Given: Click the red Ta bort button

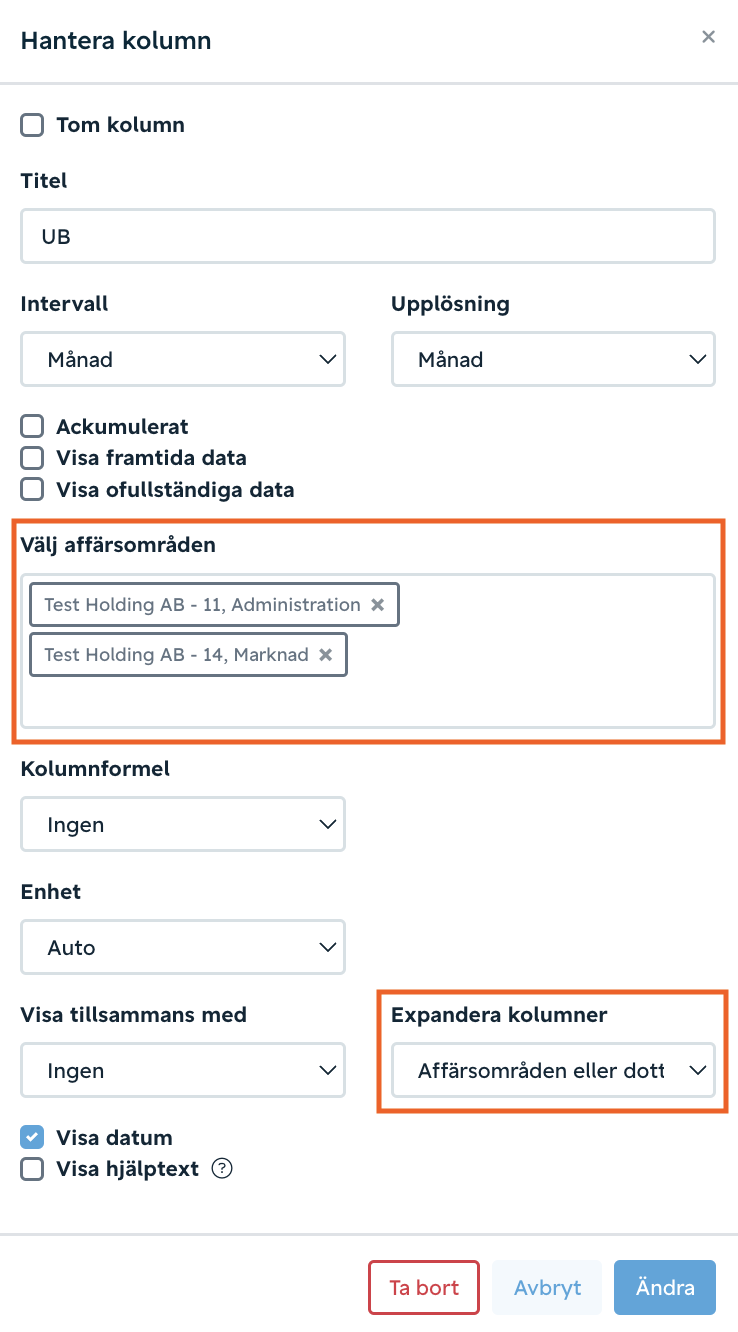Looking at the screenshot, I should 424,1287.
